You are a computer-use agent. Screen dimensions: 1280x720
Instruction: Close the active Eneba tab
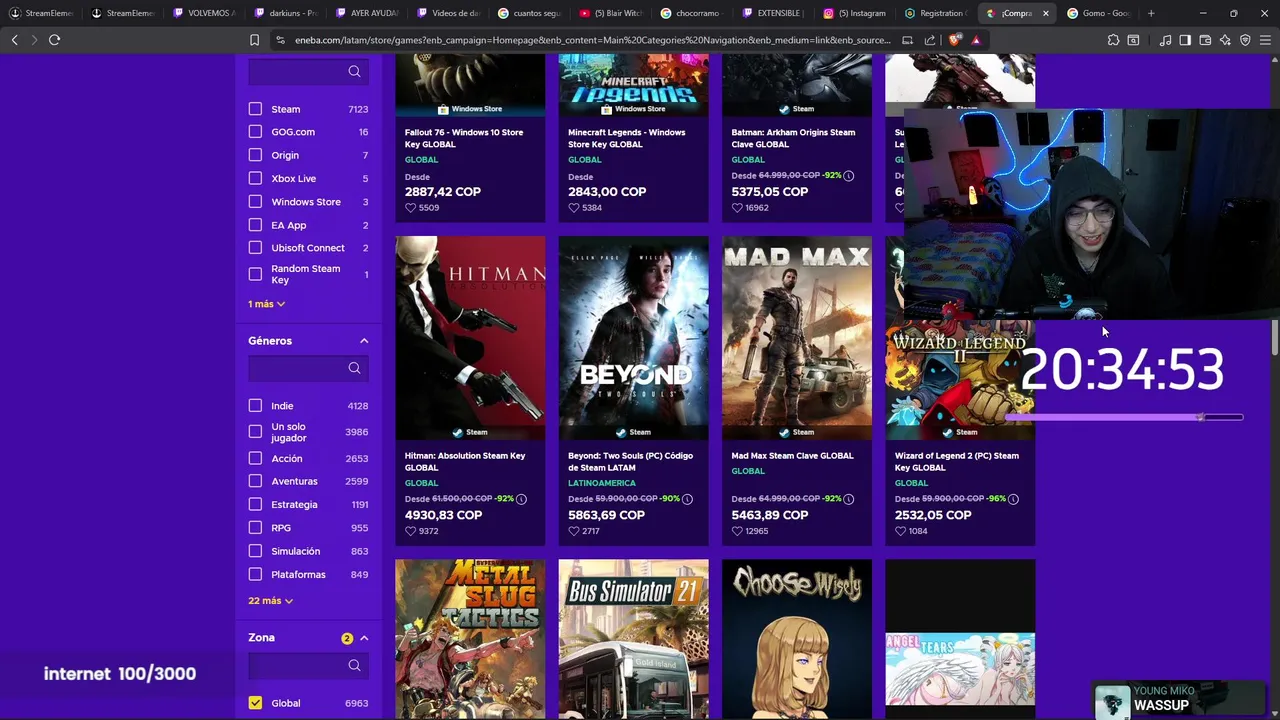1045,13
